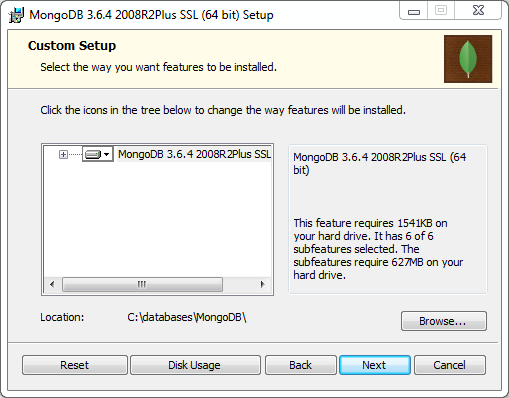This screenshot has height=398, width=509.
Task: Proceed with the Next button
Action: pyautogui.click(x=375, y=365)
